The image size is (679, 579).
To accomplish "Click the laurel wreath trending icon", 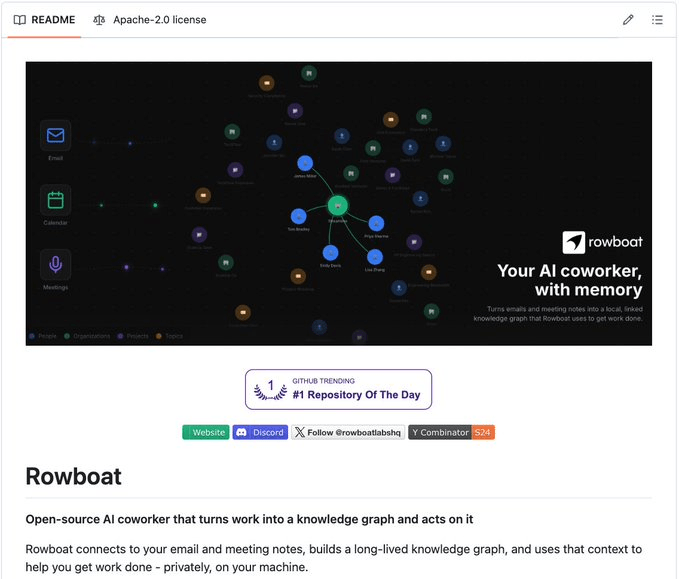I will coord(270,389).
